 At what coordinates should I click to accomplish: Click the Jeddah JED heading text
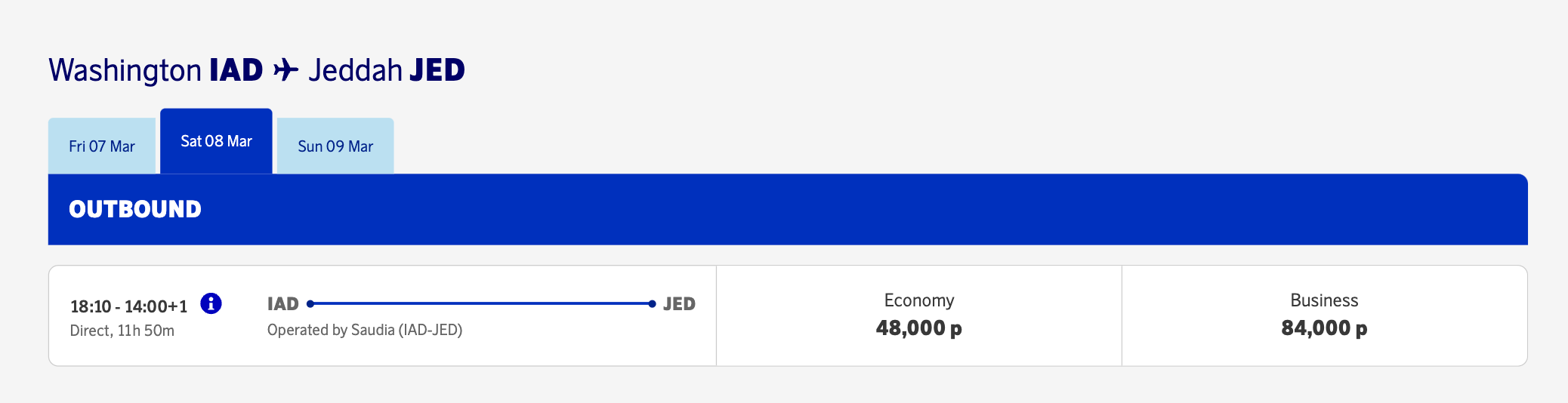[386, 70]
